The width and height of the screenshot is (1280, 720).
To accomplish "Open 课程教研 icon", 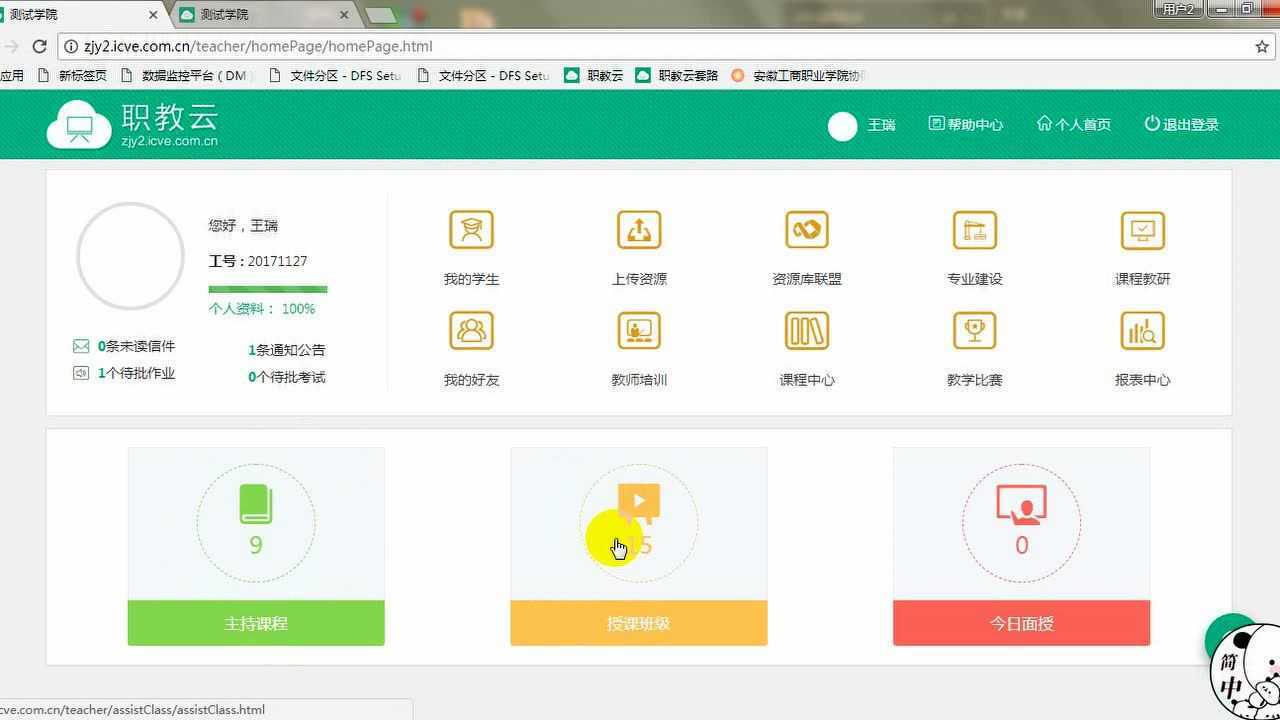I will tap(1142, 230).
